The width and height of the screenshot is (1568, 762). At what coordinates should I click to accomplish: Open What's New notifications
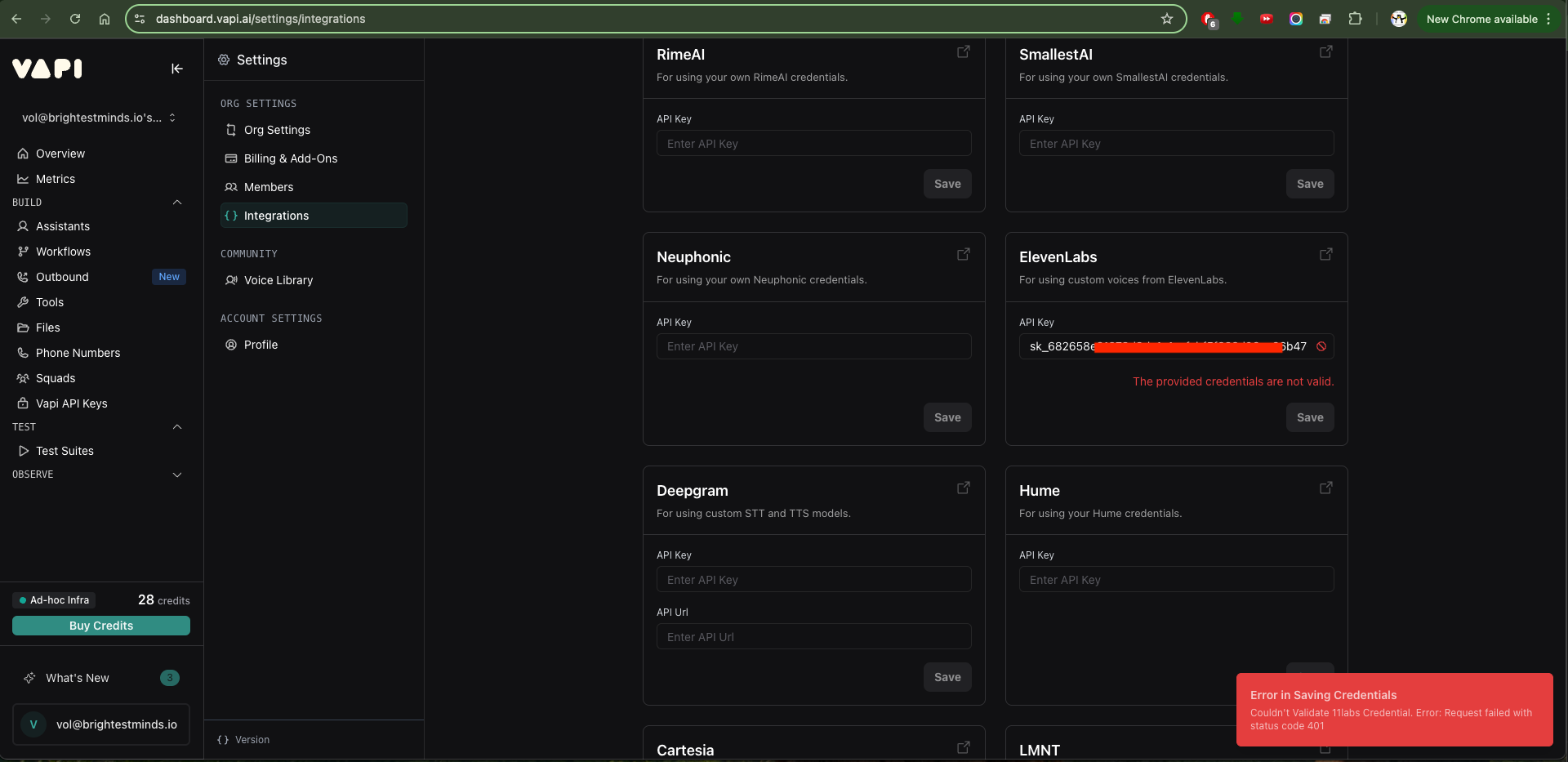(78, 678)
